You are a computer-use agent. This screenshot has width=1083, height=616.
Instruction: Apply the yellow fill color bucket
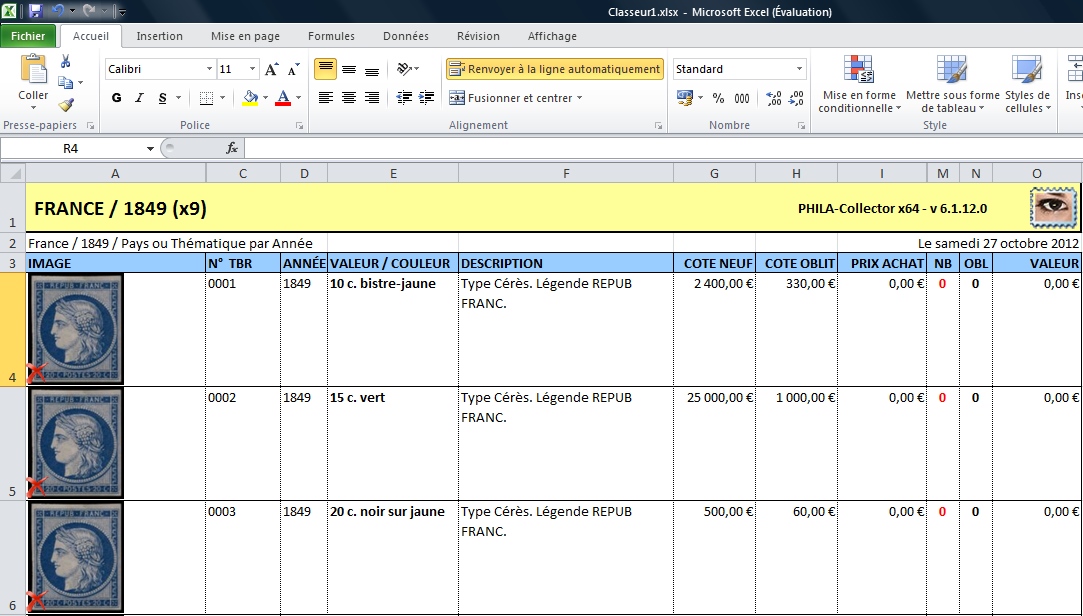250,98
